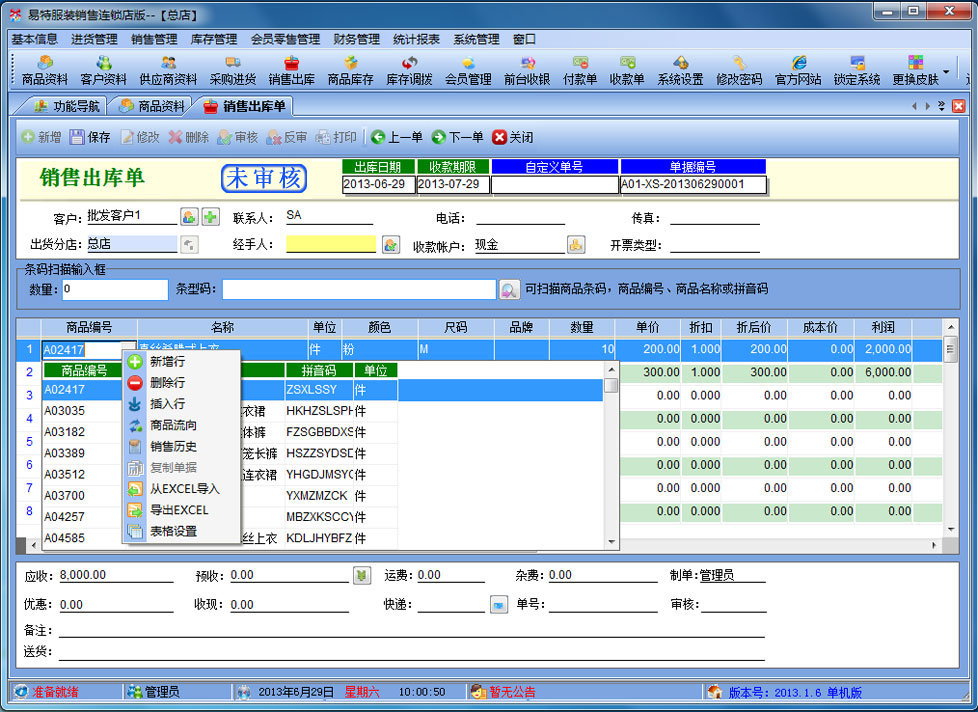Image resolution: width=978 pixels, height=712 pixels.
Task: Click 下一单 next order button
Action: 457,137
